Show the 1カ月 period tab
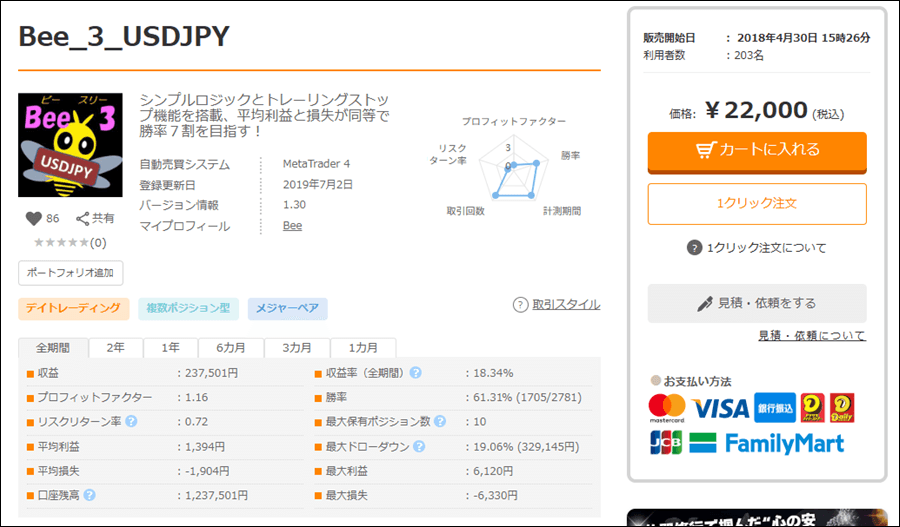 [363, 348]
